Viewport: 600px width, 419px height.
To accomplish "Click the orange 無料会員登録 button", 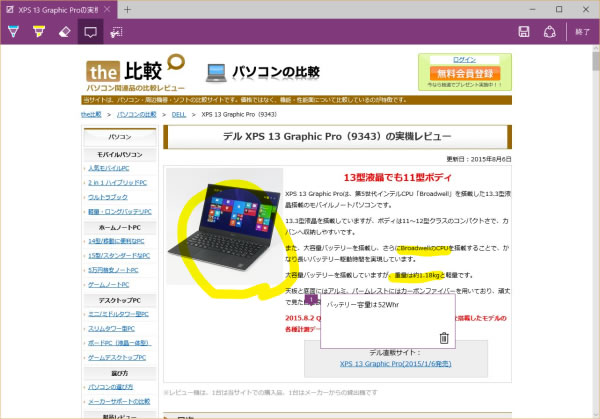I will pos(465,73).
